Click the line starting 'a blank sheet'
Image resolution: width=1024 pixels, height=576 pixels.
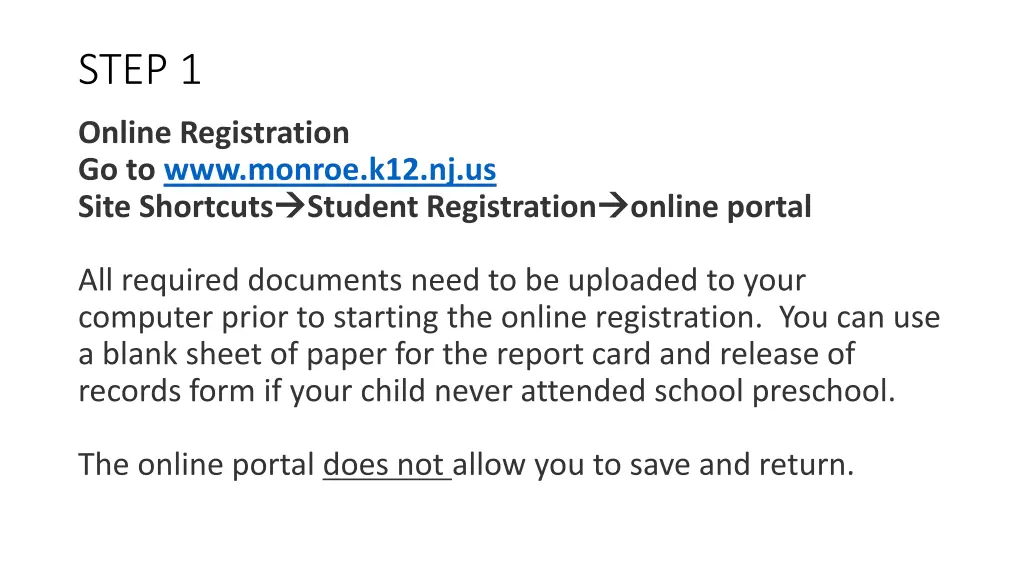tap(466, 355)
